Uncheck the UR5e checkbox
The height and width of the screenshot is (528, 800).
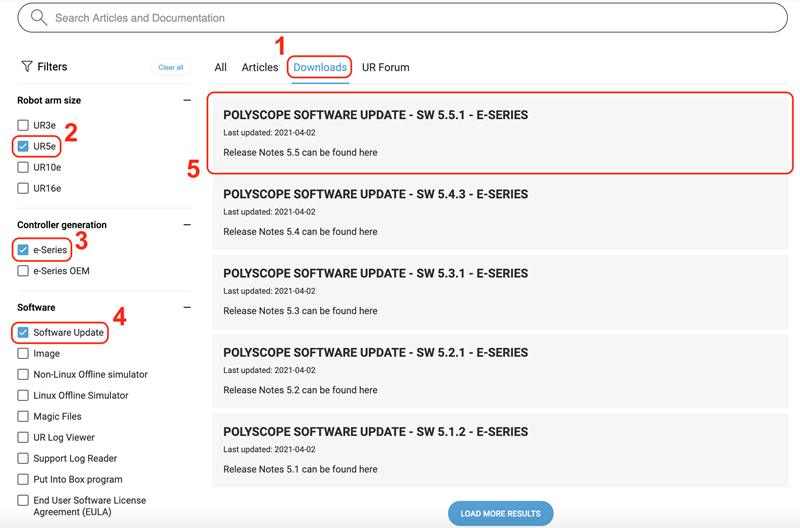point(23,146)
